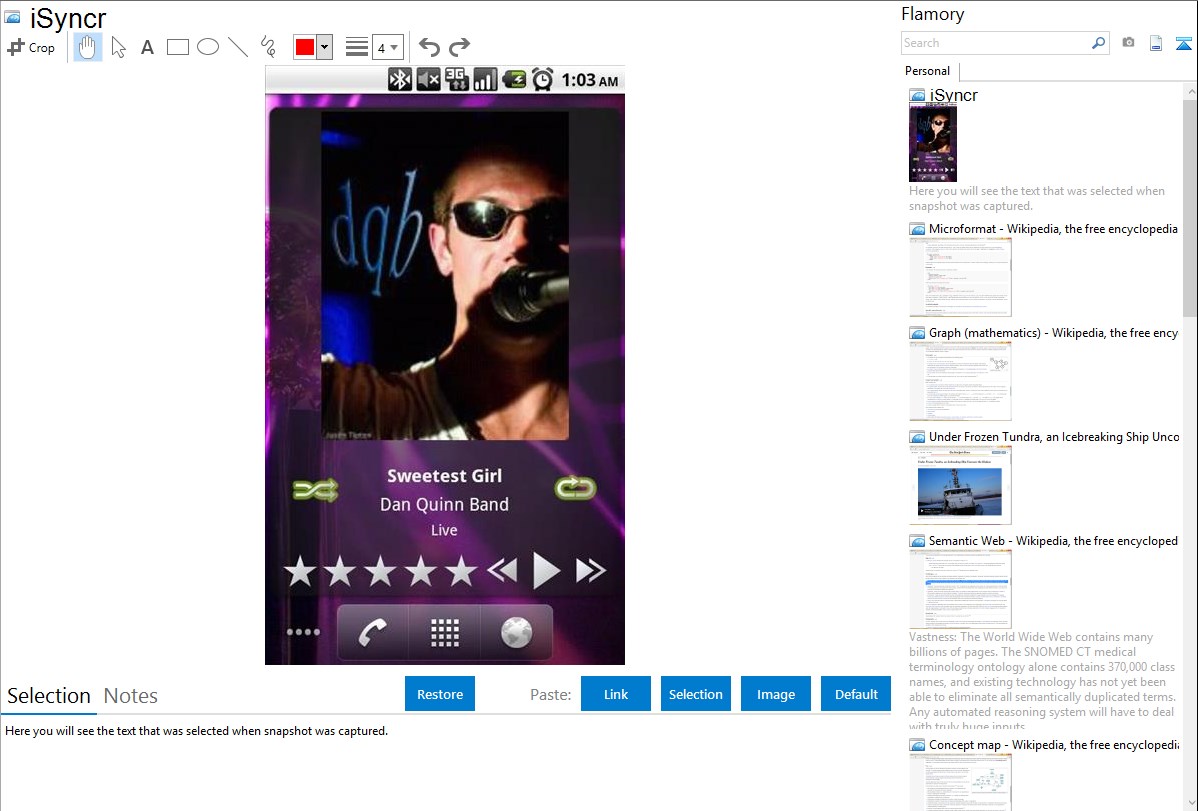This screenshot has height=811, width=1198.
Task: Click the muted speaker status icon
Action: pos(429,79)
